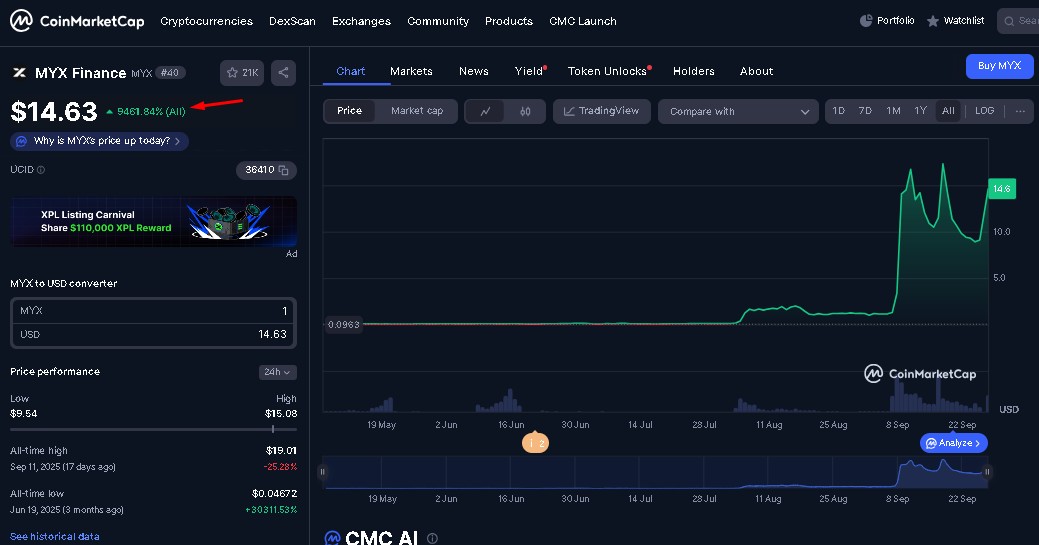Click the CoinMarketCap logo
Viewport: 1039px width, 545px height.
(77, 21)
